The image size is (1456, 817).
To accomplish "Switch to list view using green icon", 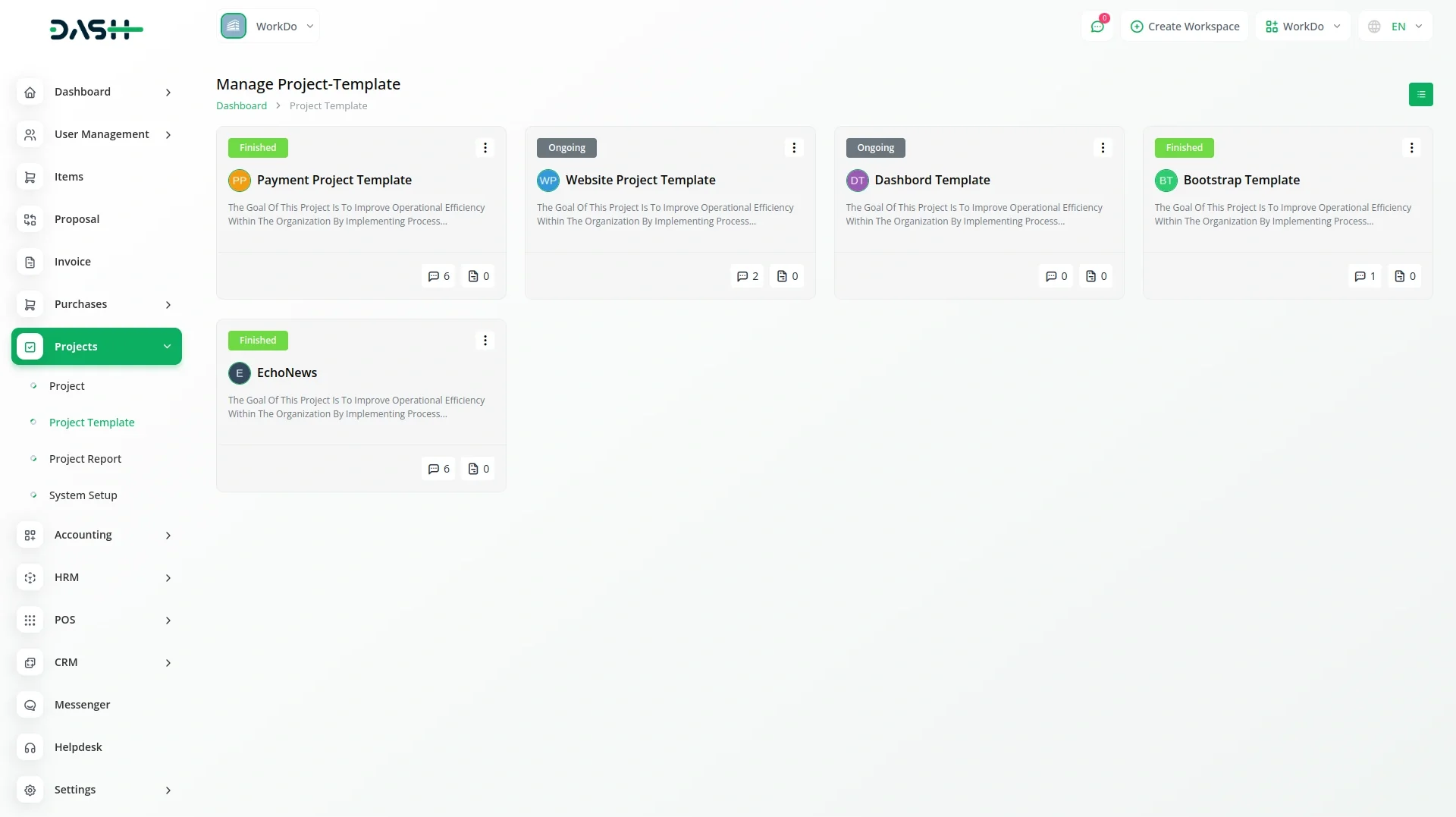I will pyautogui.click(x=1420, y=95).
